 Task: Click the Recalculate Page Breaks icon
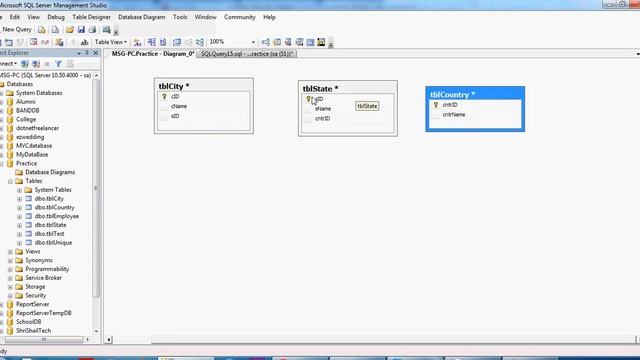click(162, 42)
